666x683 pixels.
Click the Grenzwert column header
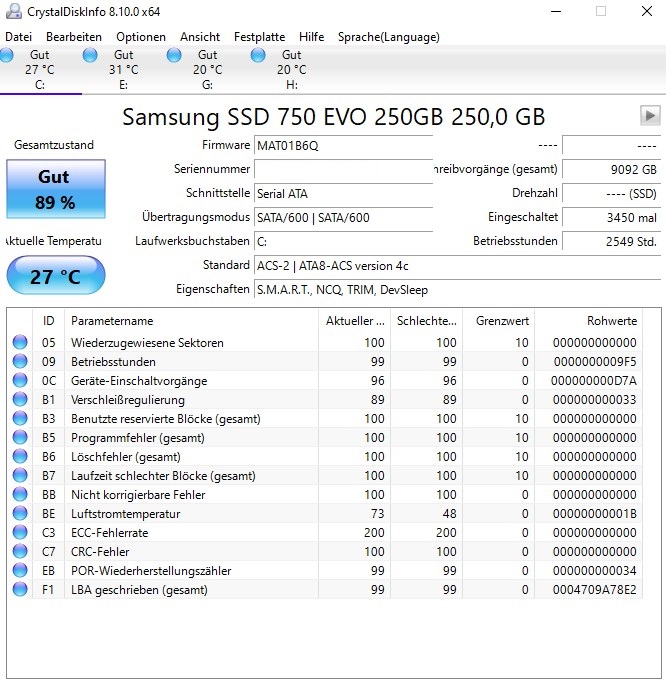click(498, 321)
